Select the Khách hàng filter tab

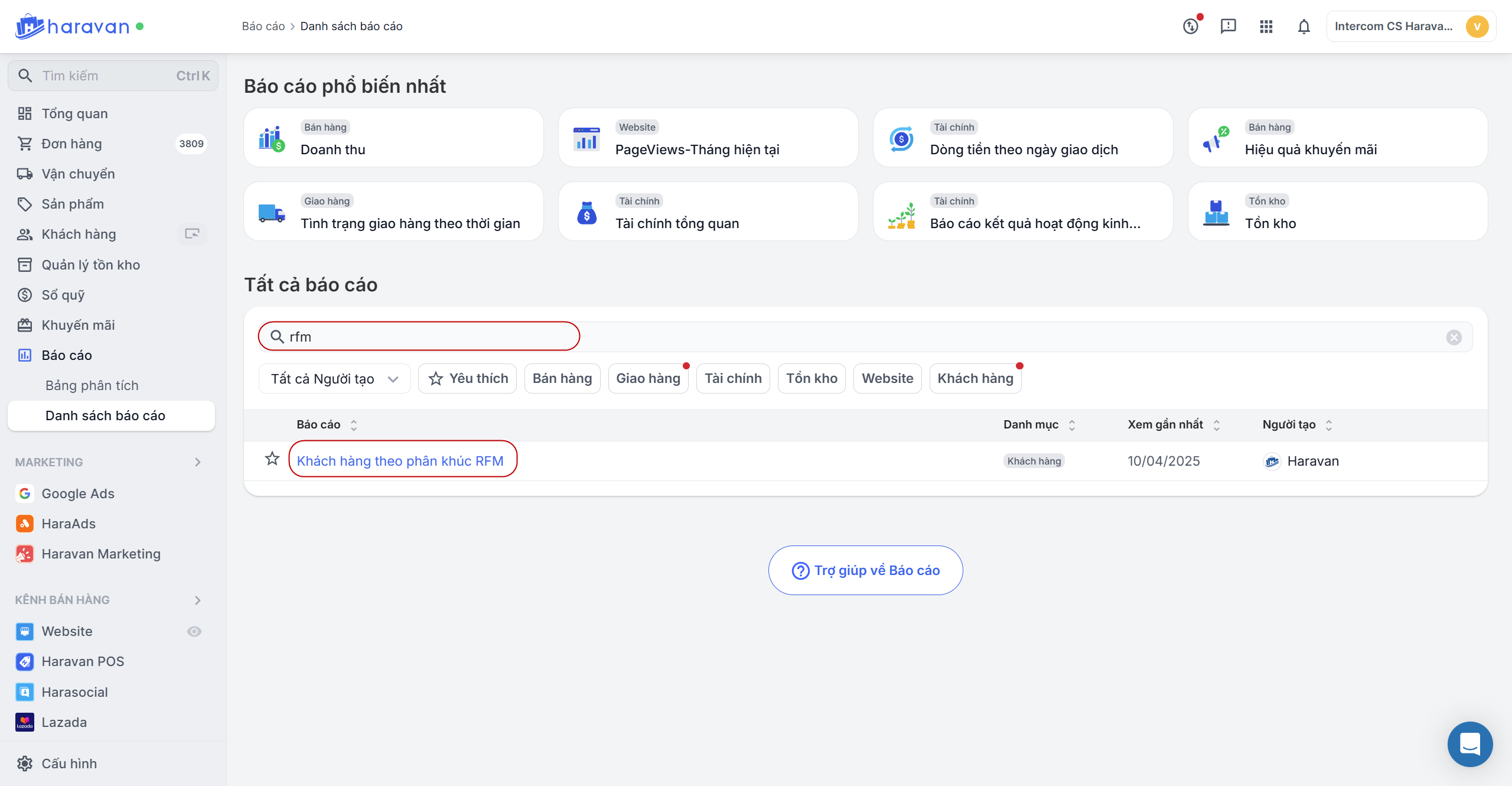pos(975,379)
